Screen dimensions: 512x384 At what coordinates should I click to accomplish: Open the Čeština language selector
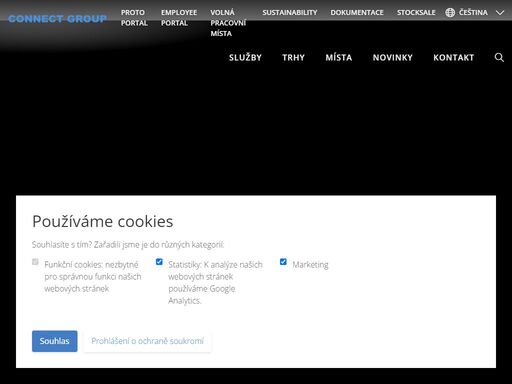(x=474, y=13)
